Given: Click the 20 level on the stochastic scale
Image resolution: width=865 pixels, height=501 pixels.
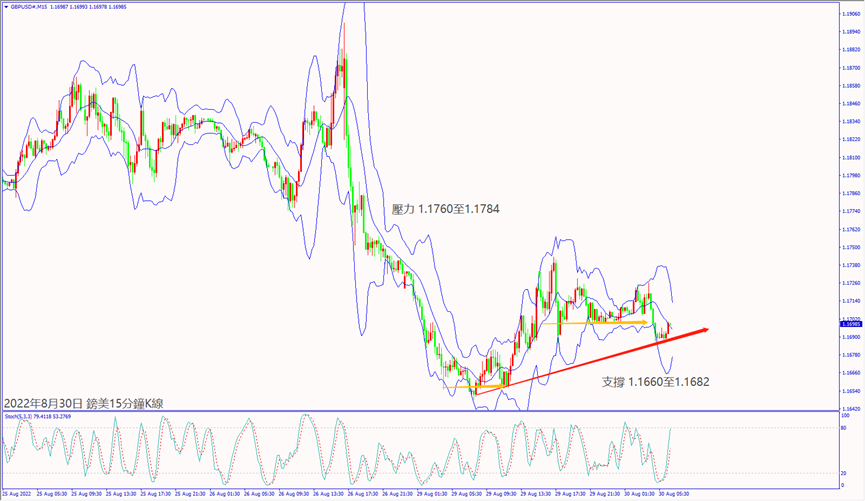Looking at the screenshot, I should 844,472.
